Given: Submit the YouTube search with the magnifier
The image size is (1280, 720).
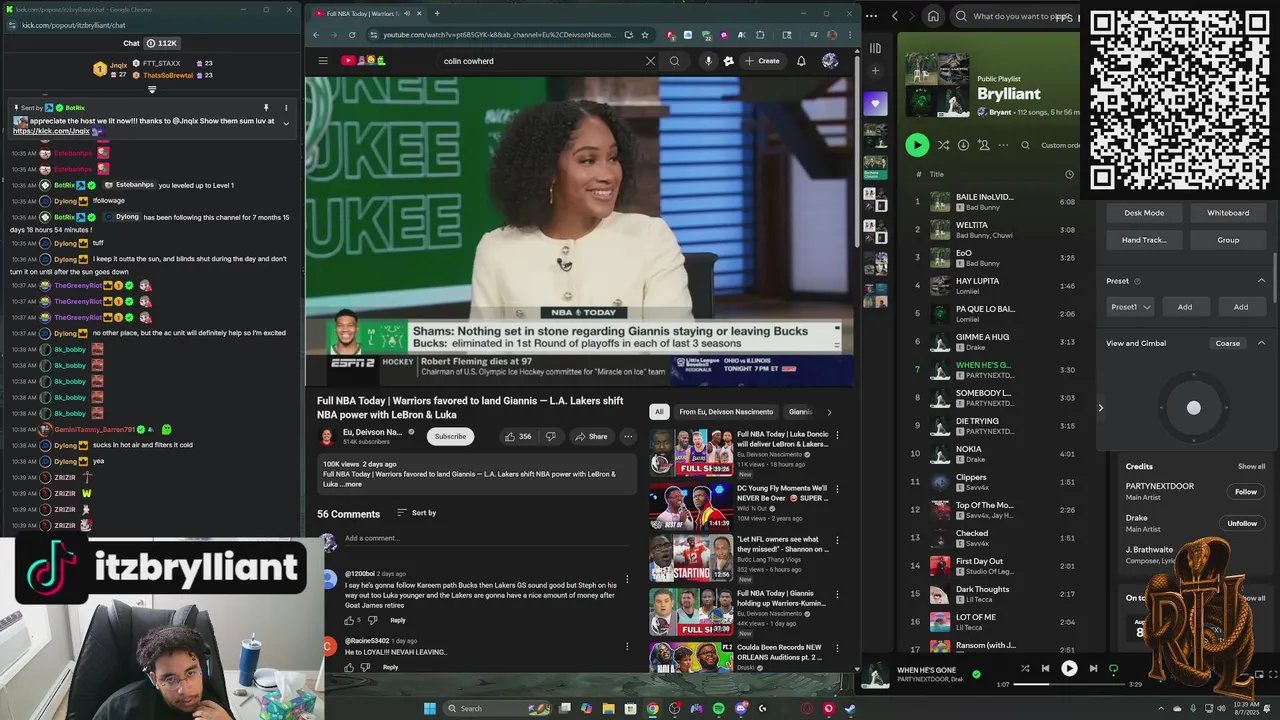Looking at the screenshot, I should [674, 61].
